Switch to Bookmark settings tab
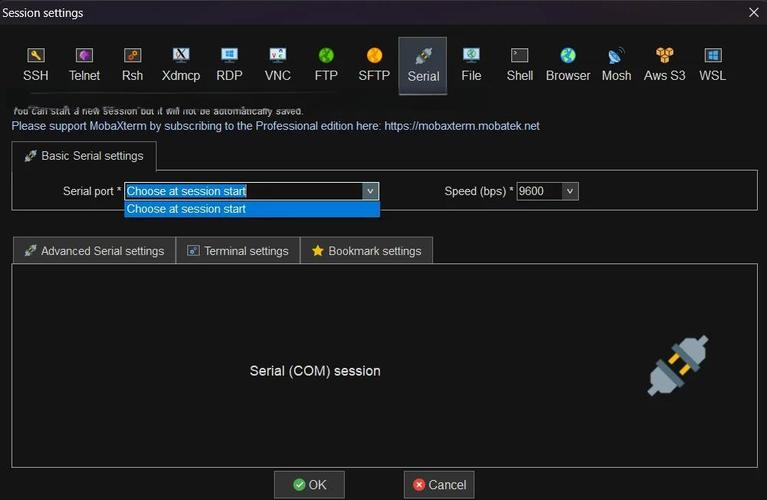This screenshot has width=767, height=500. [x=366, y=251]
